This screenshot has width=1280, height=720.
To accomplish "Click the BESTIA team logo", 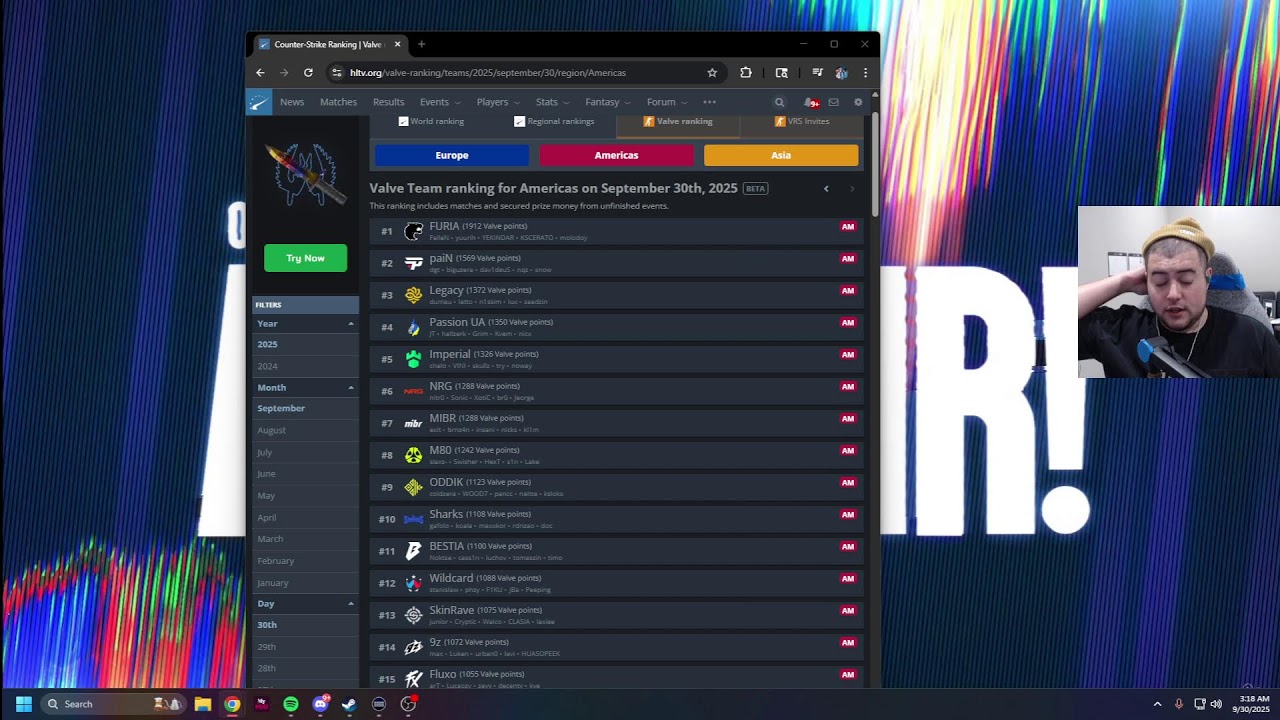I will coord(414,551).
